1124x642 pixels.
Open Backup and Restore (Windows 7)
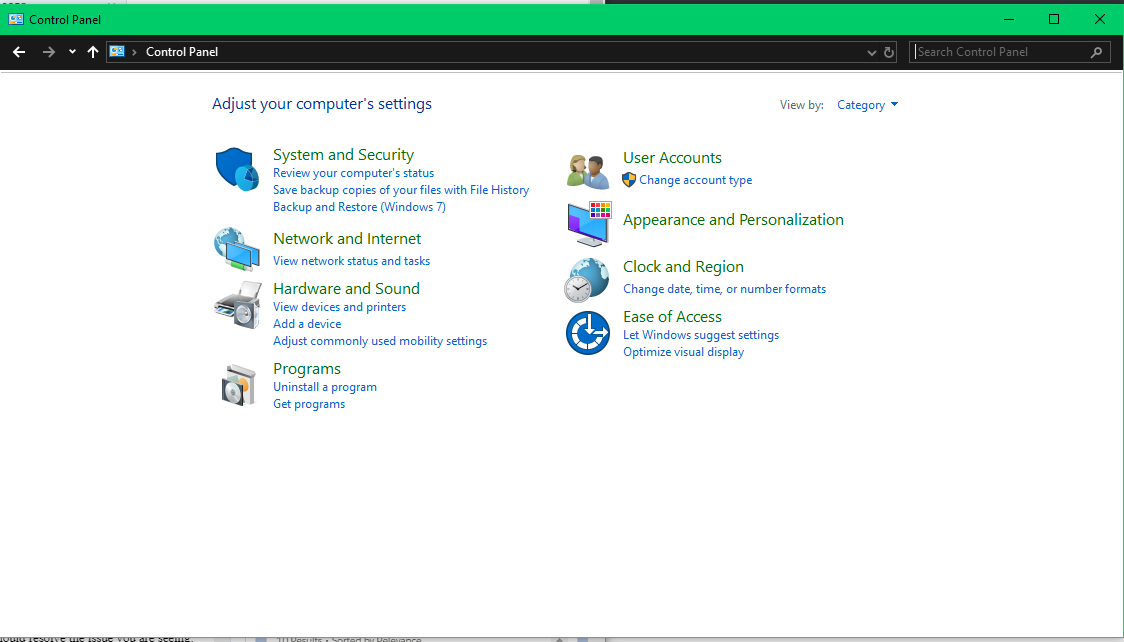(359, 207)
